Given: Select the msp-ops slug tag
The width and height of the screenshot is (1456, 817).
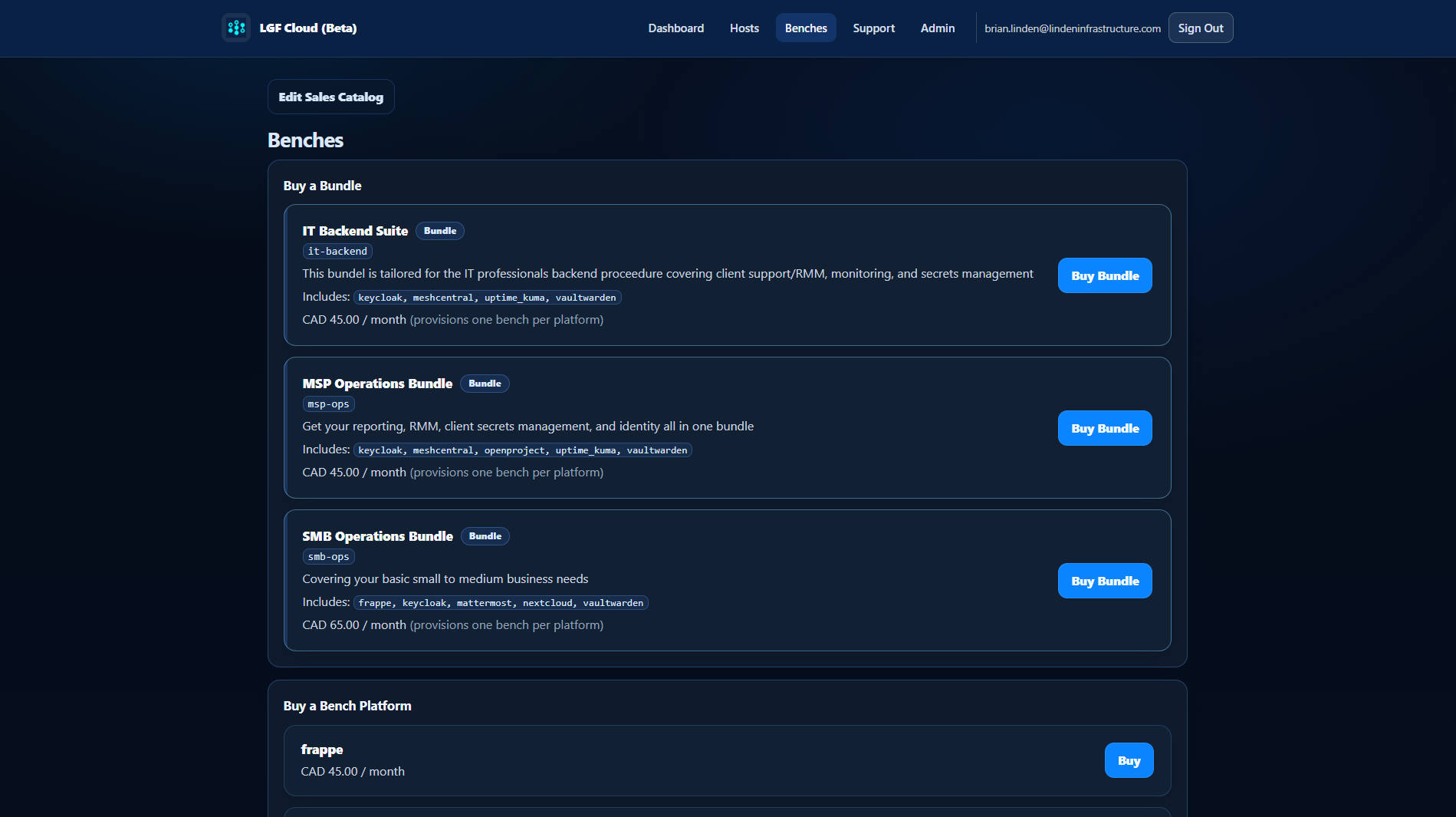Looking at the screenshot, I should 328,404.
